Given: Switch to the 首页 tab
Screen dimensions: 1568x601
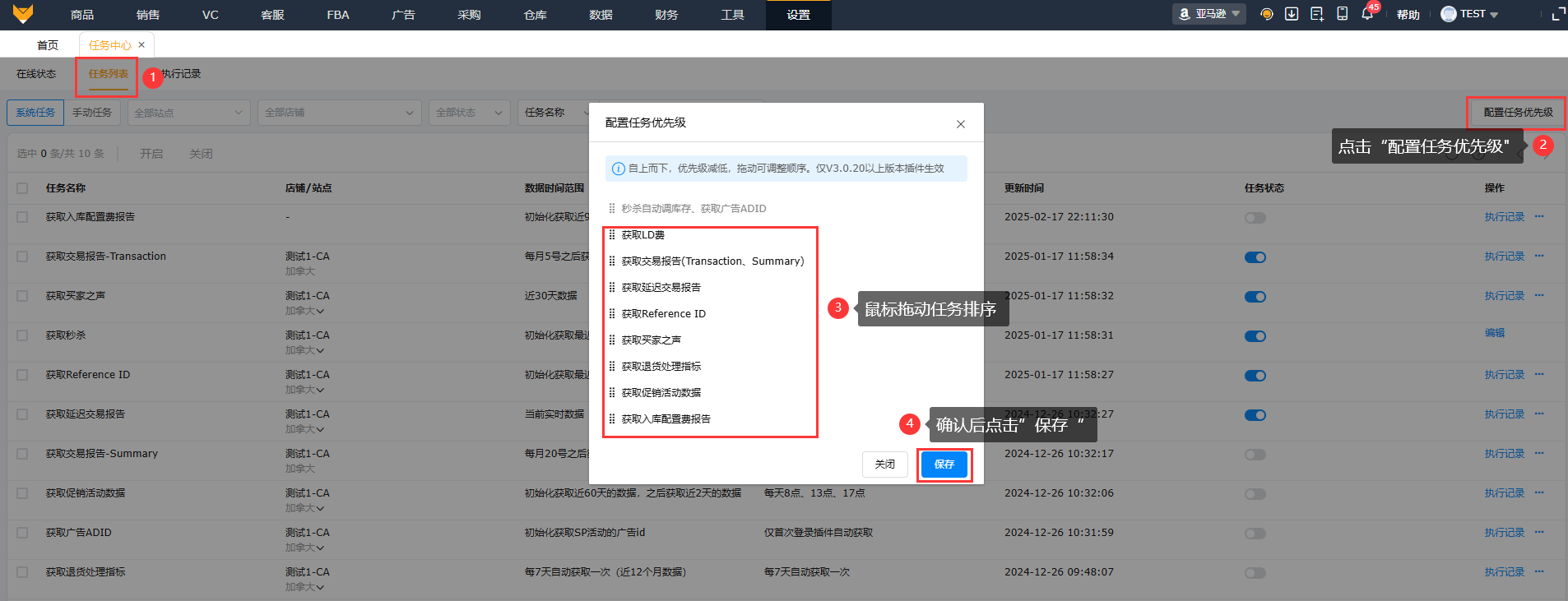Looking at the screenshot, I should coord(48,45).
